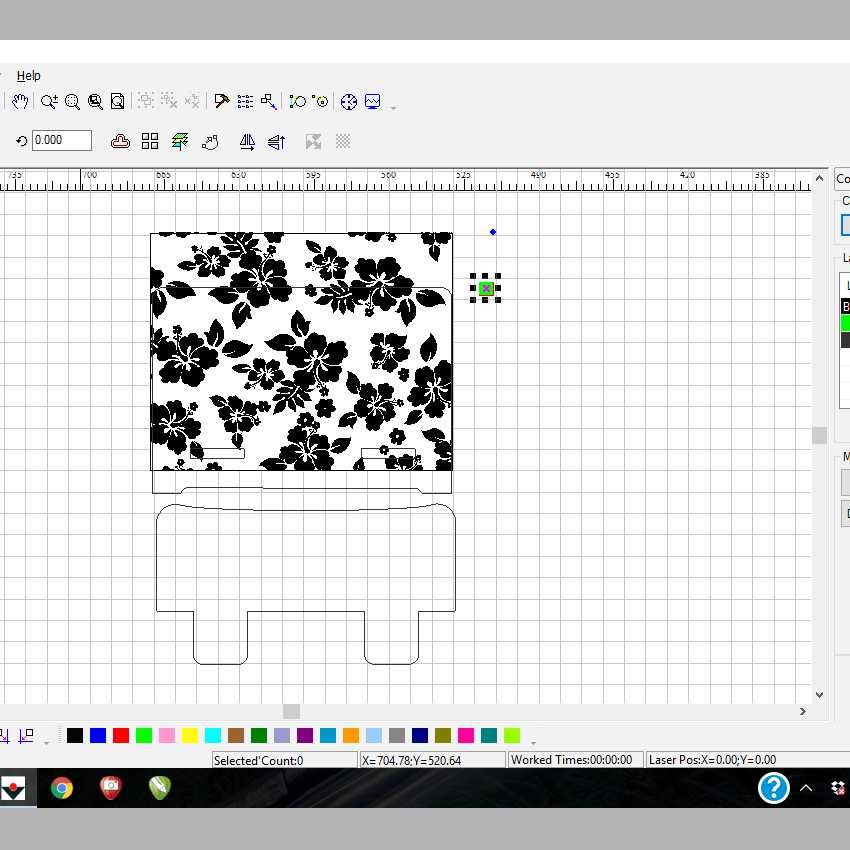
Task: Expand the color palette overflow arrow
Action: click(x=533, y=742)
